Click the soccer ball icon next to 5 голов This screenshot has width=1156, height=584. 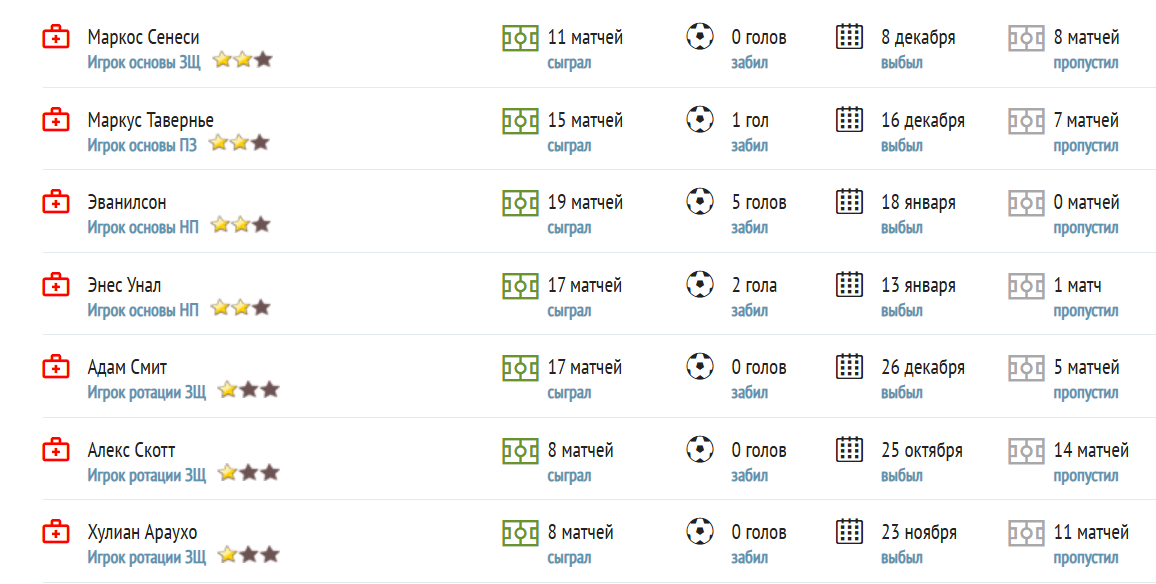700,201
